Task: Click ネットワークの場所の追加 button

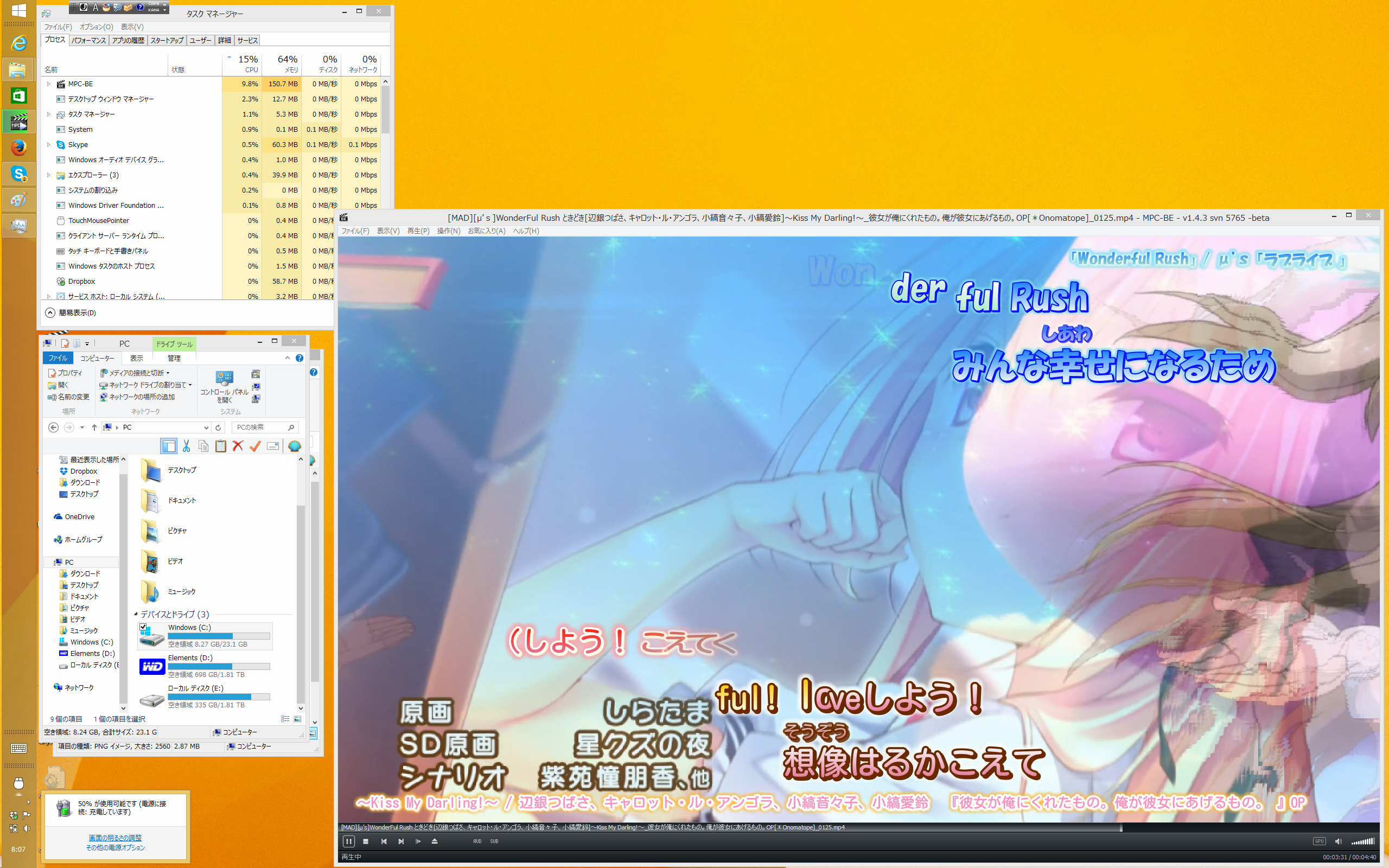Action: click(137, 397)
